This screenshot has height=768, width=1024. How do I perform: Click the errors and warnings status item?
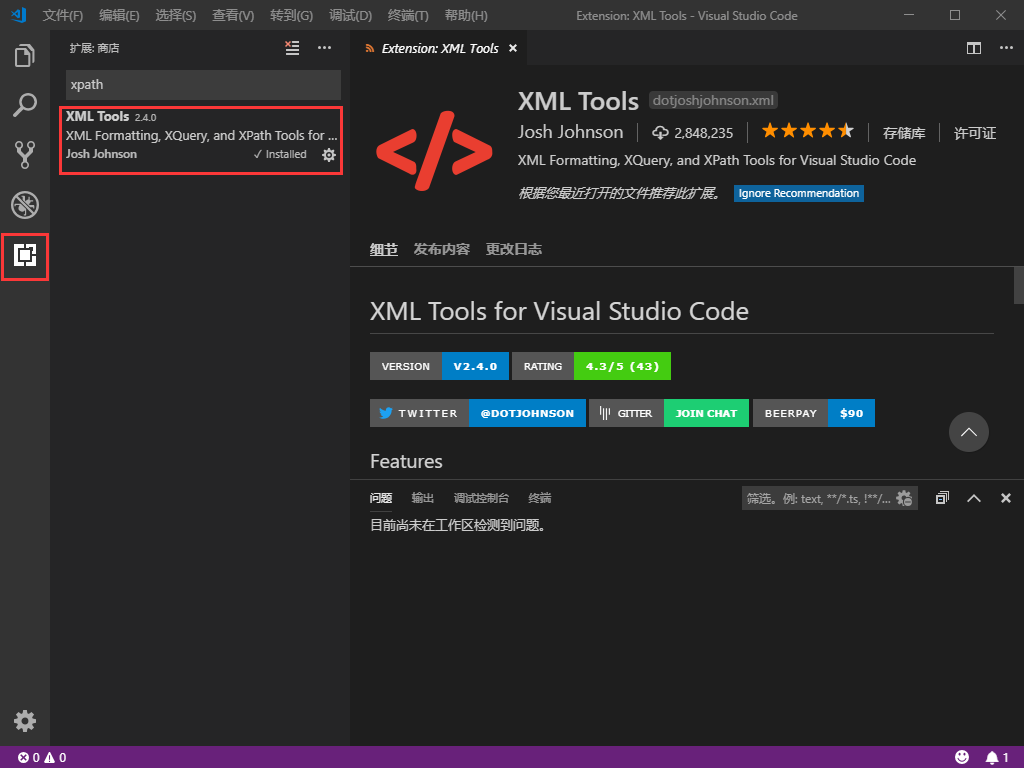pos(42,758)
